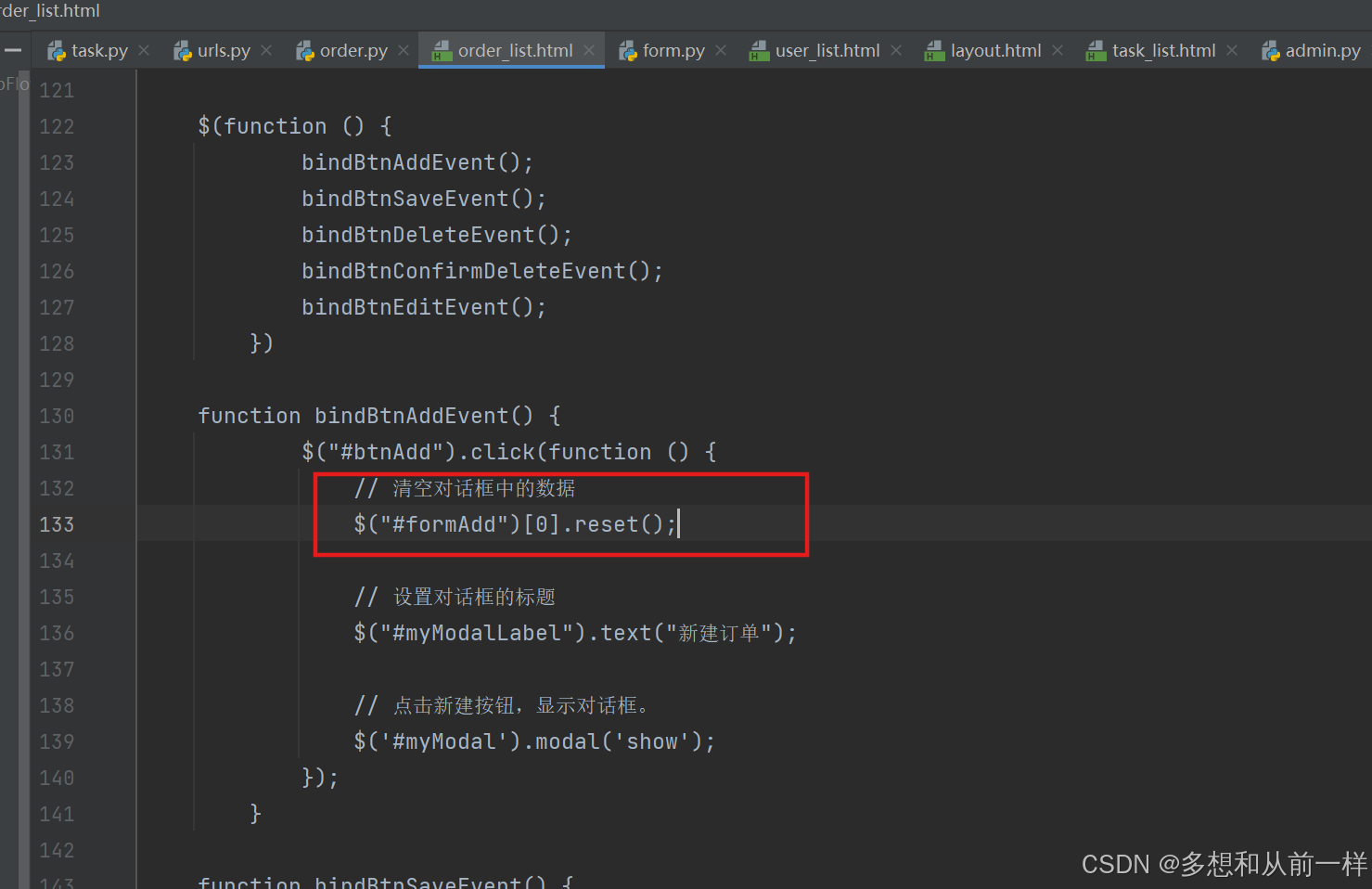This screenshot has width=1372, height=889.
Task: Click the Python icon on the task.py tab
Action: pos(56,50)
